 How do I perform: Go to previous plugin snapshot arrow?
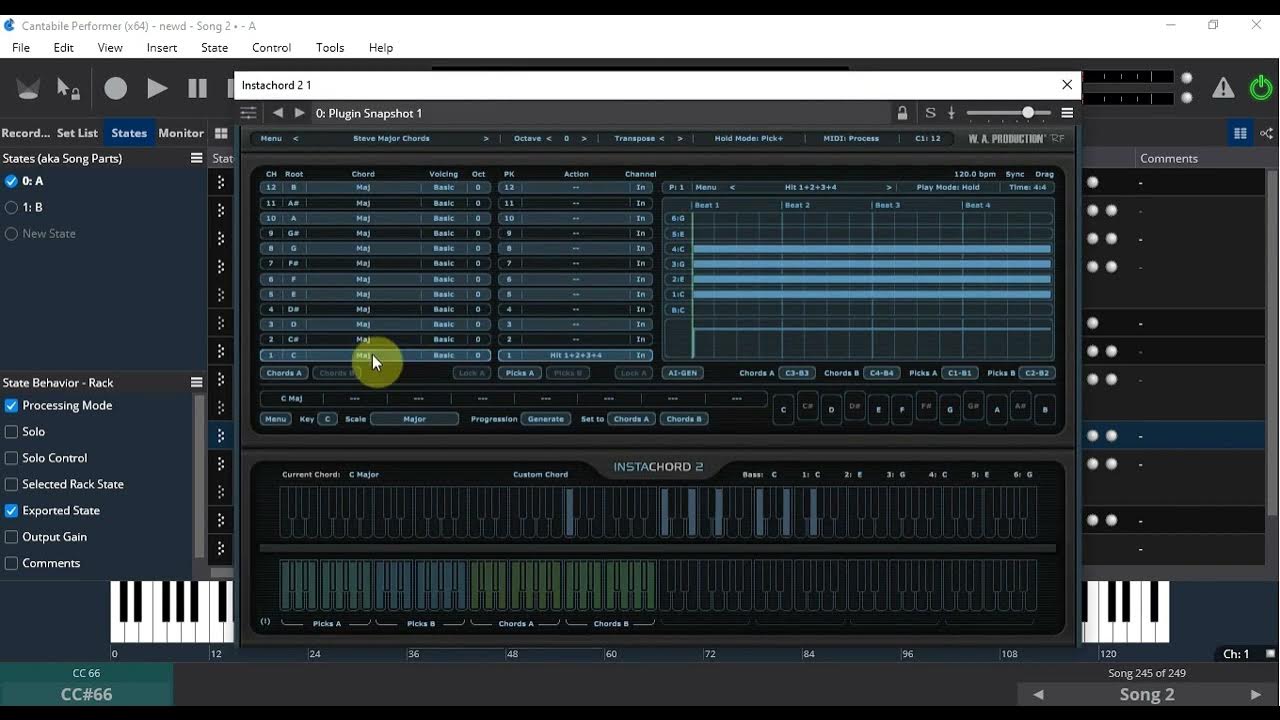(278, 113)
